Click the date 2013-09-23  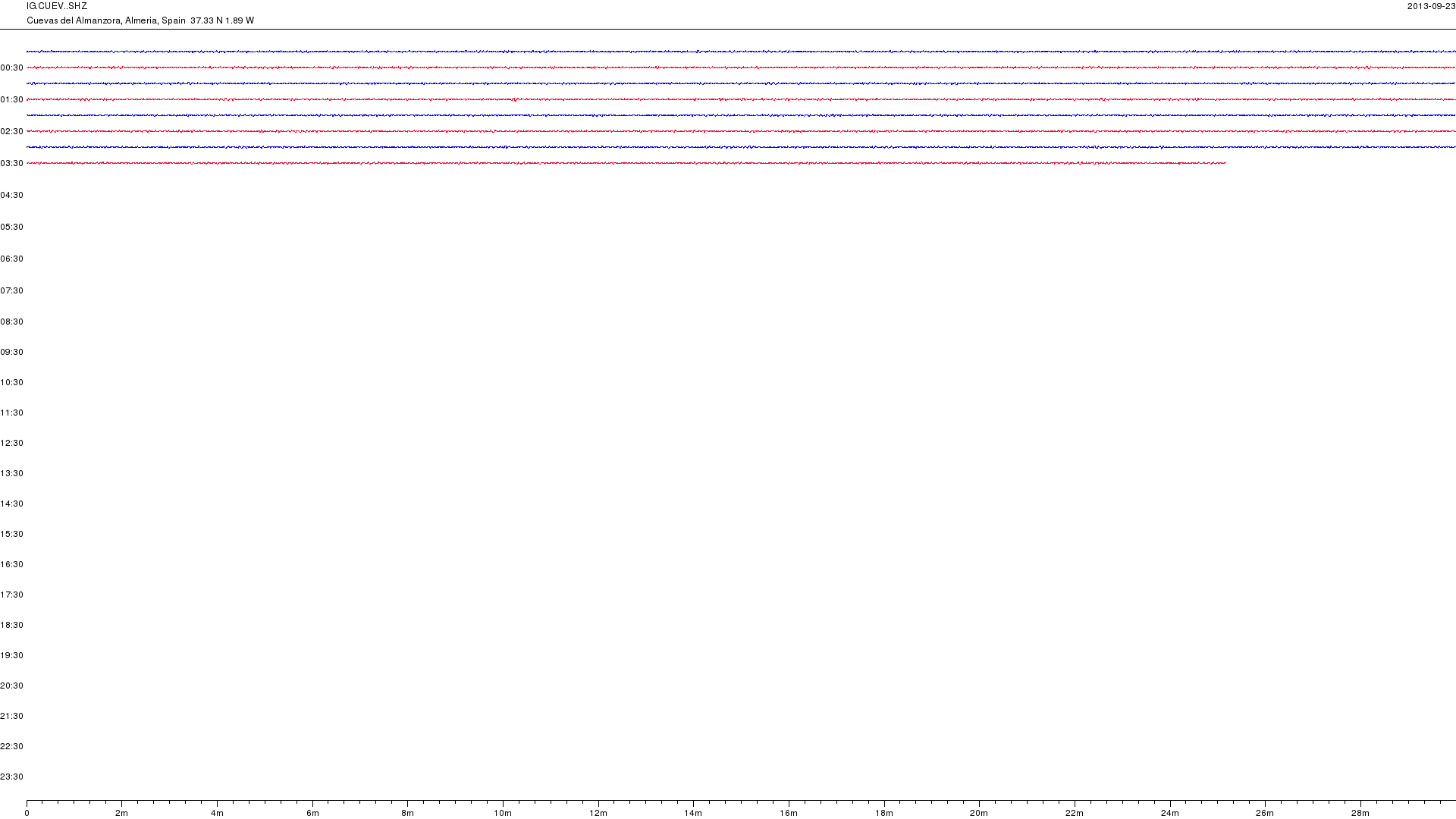coord(1431,6)
